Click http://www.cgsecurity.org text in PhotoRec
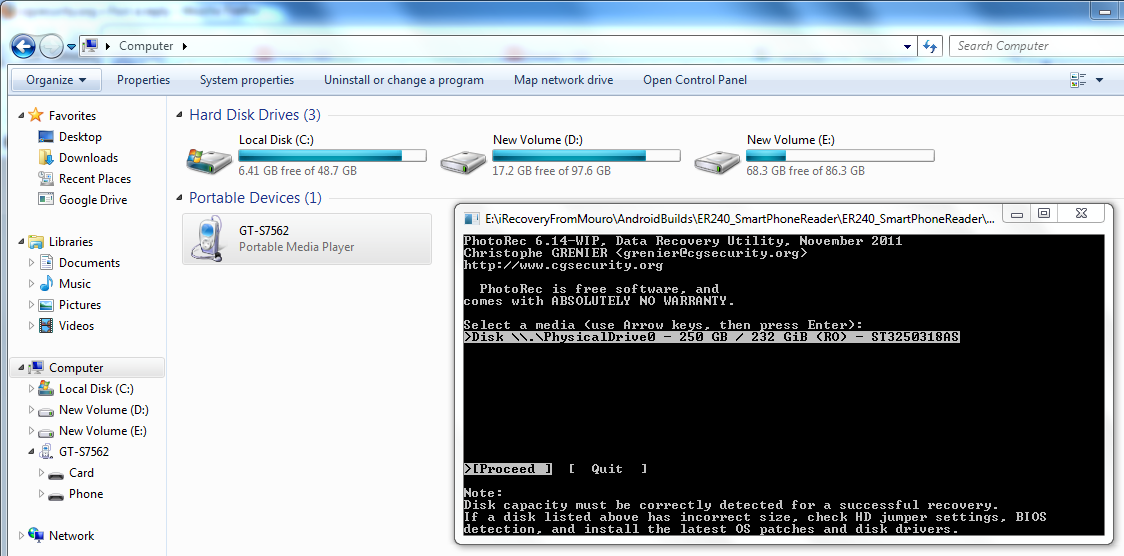The image size is (1124, 556). click(x=563, y=265)
